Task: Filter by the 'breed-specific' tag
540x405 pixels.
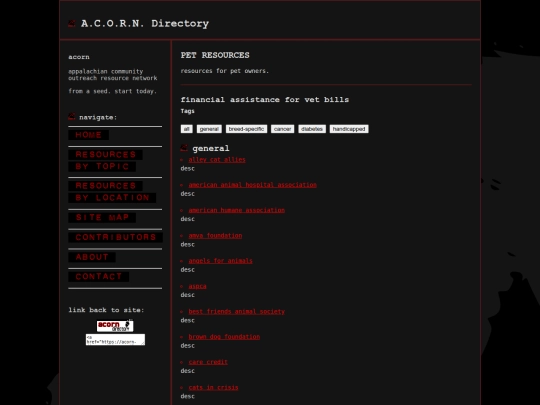Action: click(x=246, y=129)
